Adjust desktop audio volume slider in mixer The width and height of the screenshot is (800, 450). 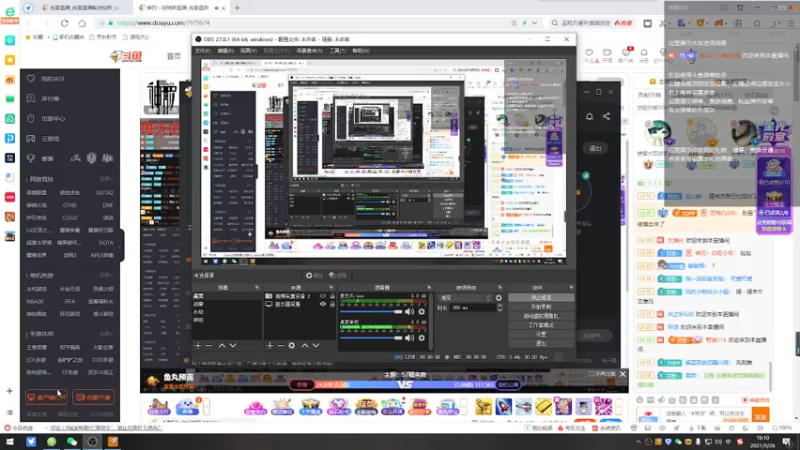point(371,338)
